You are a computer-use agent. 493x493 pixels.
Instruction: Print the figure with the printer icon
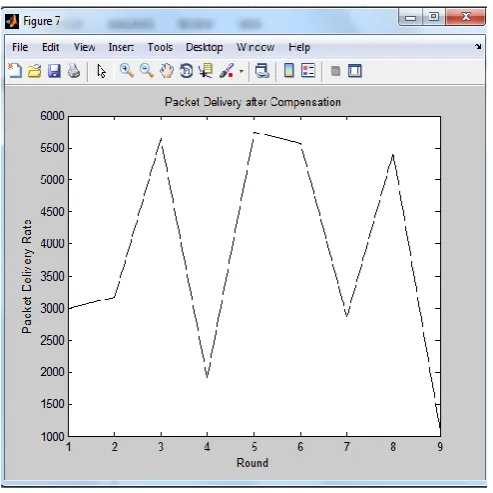click(74, 71)
